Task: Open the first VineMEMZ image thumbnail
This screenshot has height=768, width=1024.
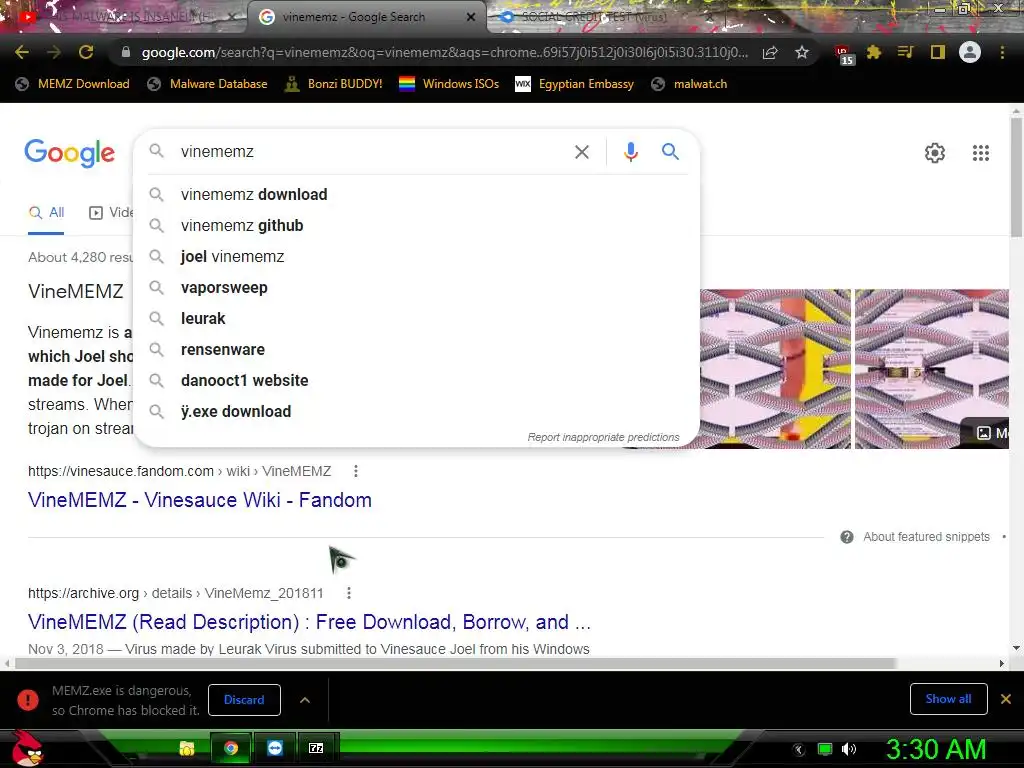Action: tap(775, 369)
